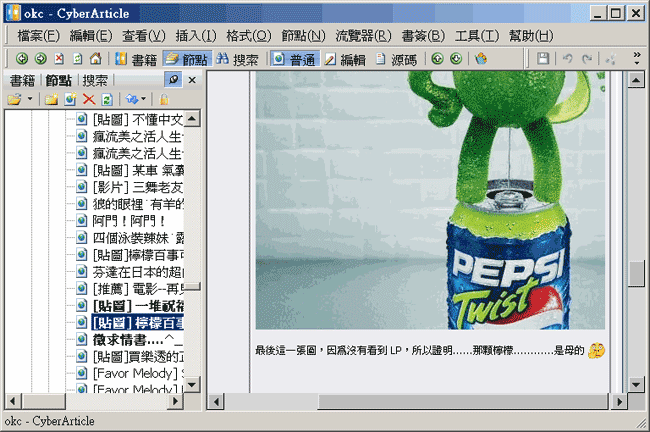The image size is (650, 432).
Task: Click the new web page node icon
Action: (x=70, y=100)
